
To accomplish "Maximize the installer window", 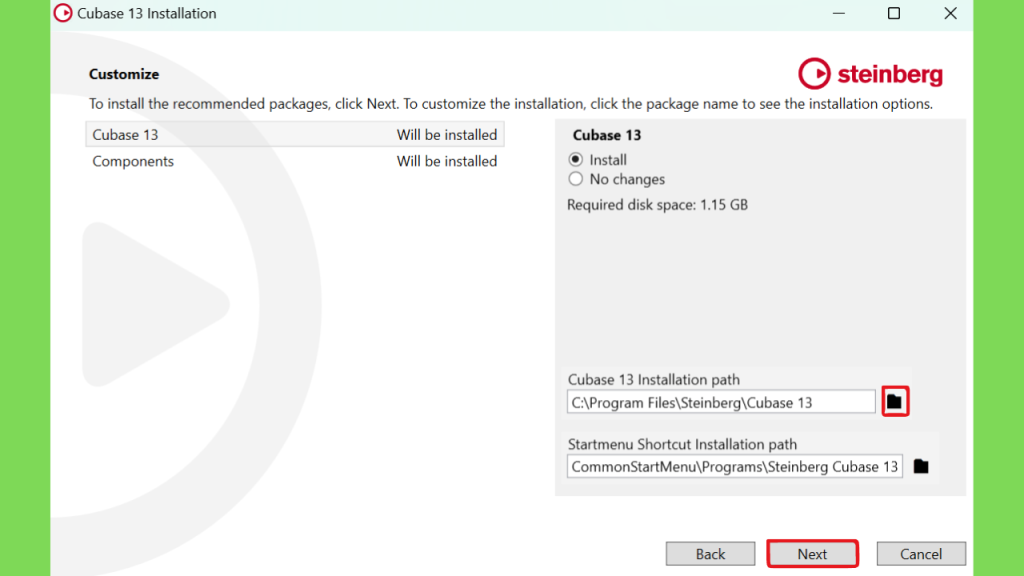I will click(x=894, y=13).
